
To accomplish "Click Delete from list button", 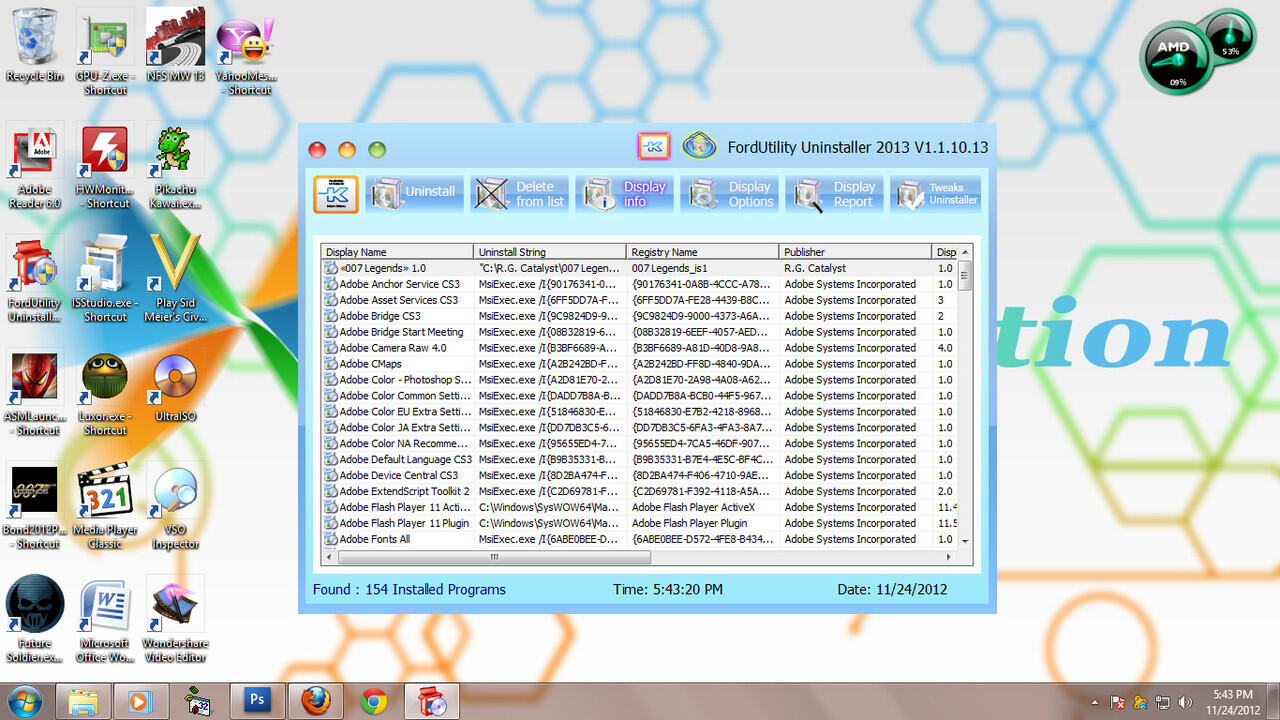I will pyautogui.click(x=521, y=194).
